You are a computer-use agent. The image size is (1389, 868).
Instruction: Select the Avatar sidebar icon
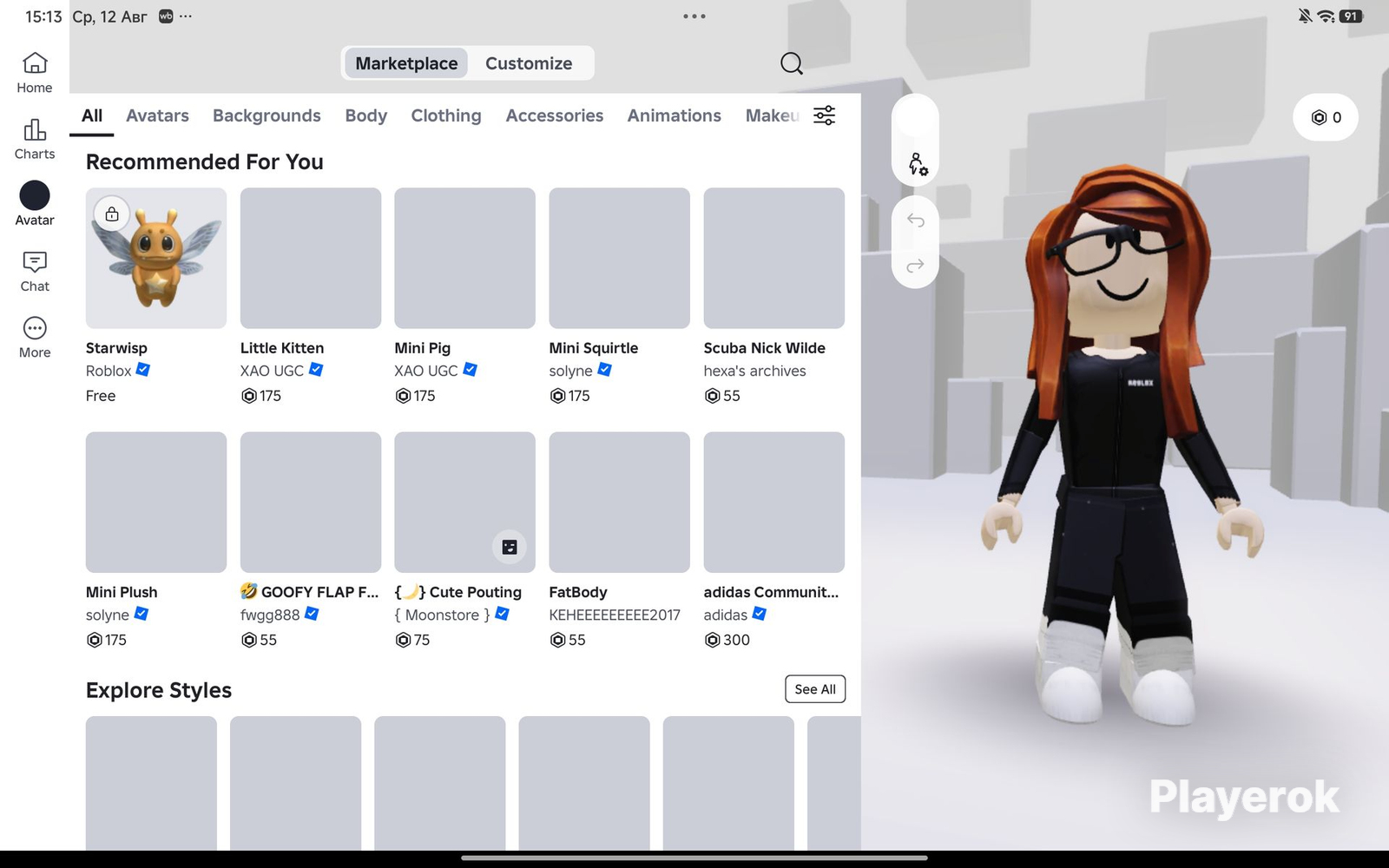point(35,204)
